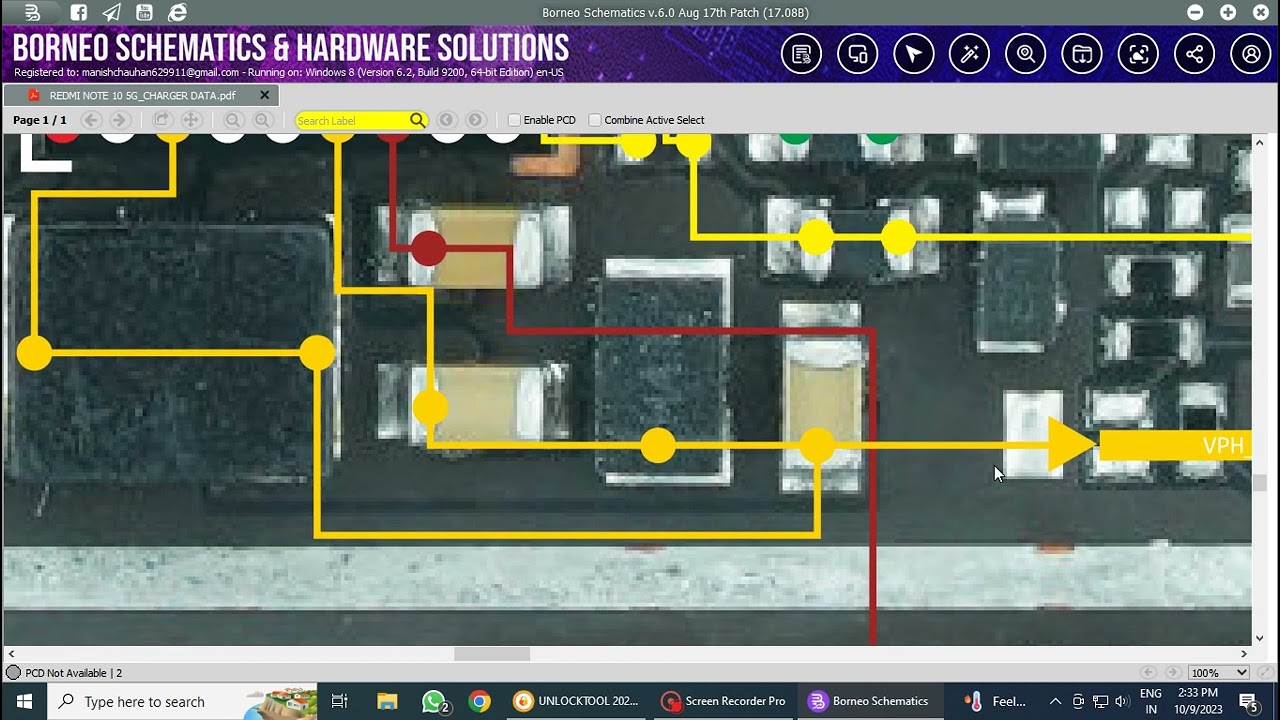Image resolution: width=1280 pixels, height=720 pixels.
Task: Select the REDMI NOTE 10 5G_CHARGER DATA.pdf tab
Action: tap(141, 96)
